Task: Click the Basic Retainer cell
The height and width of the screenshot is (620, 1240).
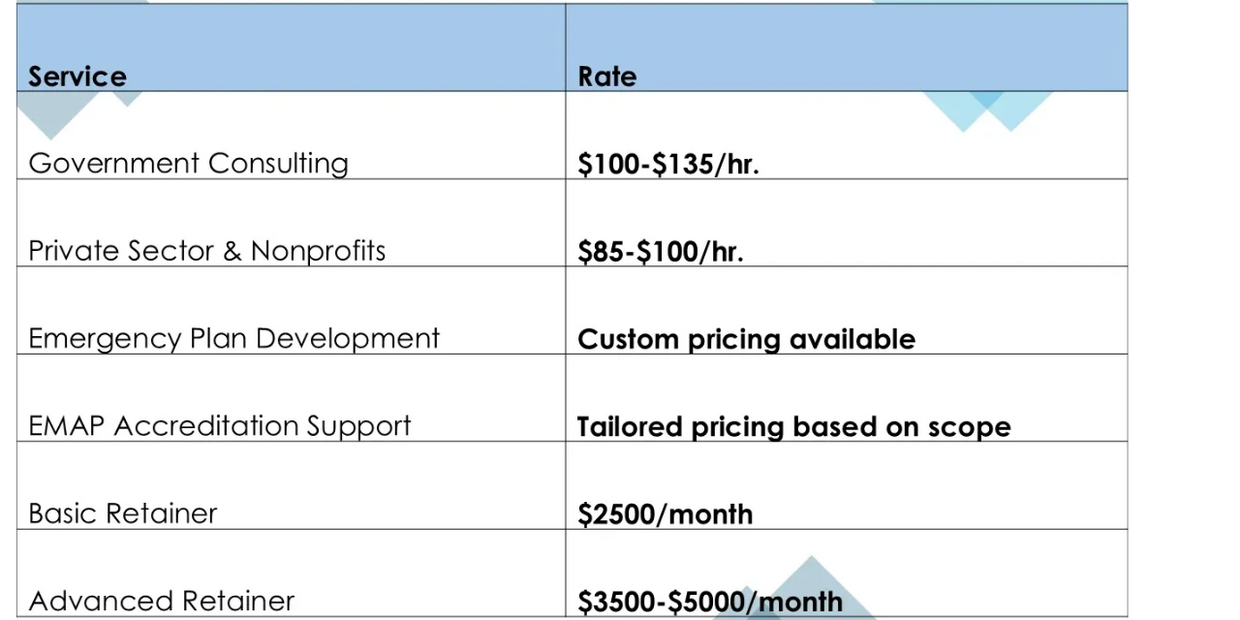Action: tap(123, 514)
